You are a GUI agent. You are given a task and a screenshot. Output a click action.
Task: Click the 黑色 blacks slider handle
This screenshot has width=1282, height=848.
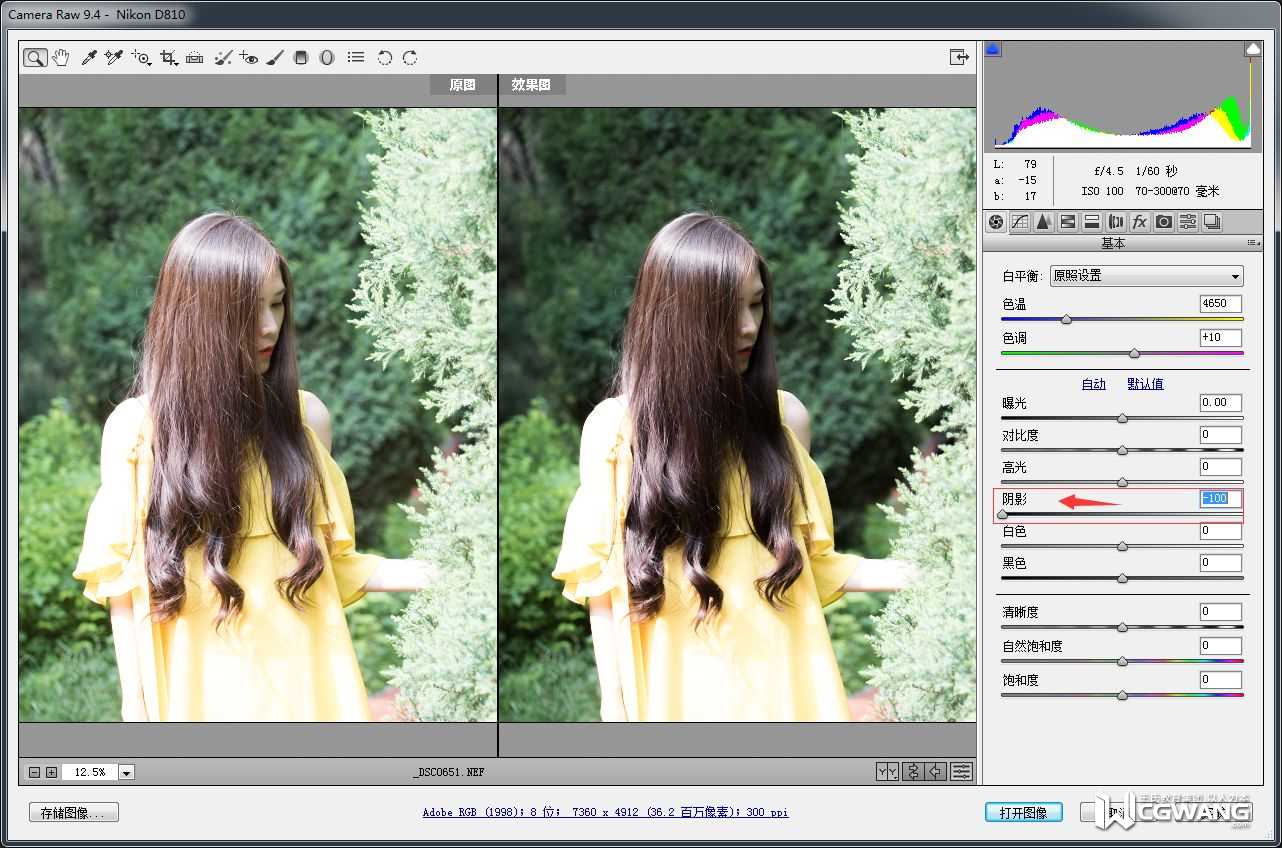pos(1122,578)
